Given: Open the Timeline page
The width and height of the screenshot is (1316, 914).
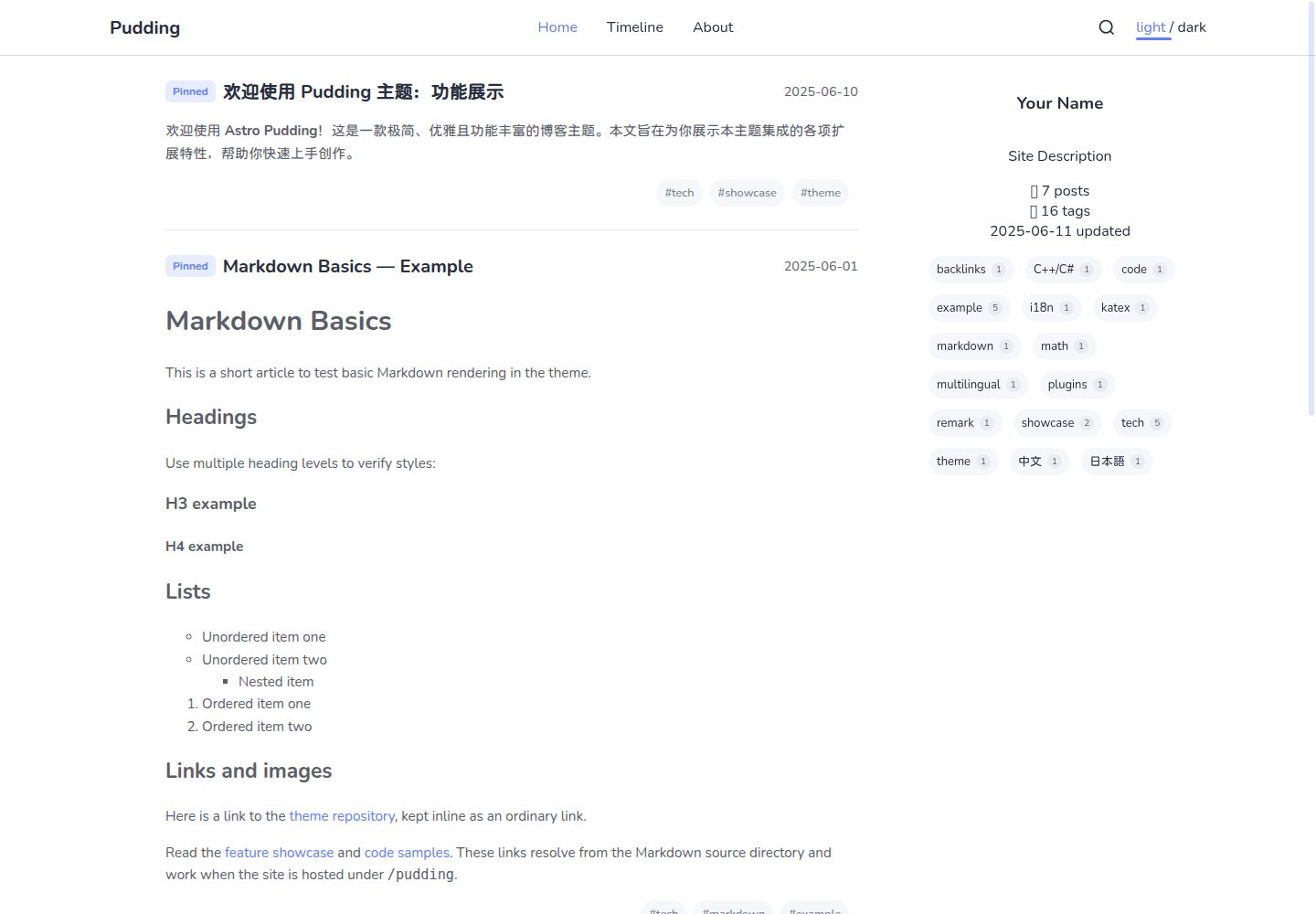Looking at the screenshot, I should [635, 27].
